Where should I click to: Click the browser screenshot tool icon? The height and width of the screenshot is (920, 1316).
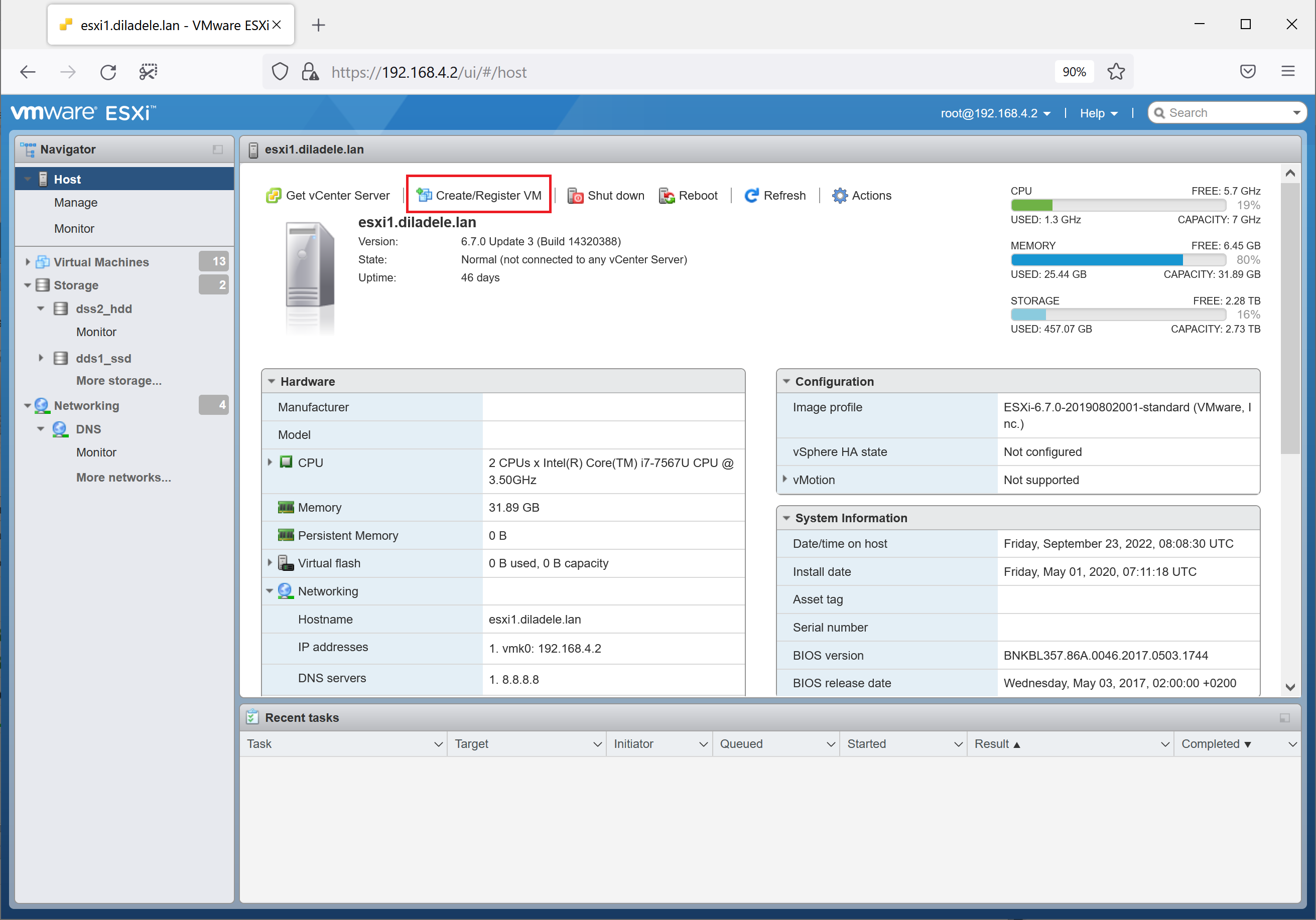(x=149, y=72)
